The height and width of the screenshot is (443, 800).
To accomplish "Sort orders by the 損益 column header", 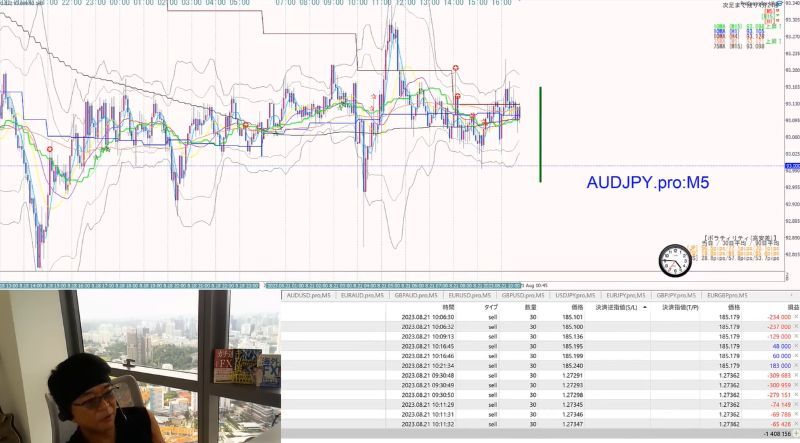I will click(x=792, y=307).
